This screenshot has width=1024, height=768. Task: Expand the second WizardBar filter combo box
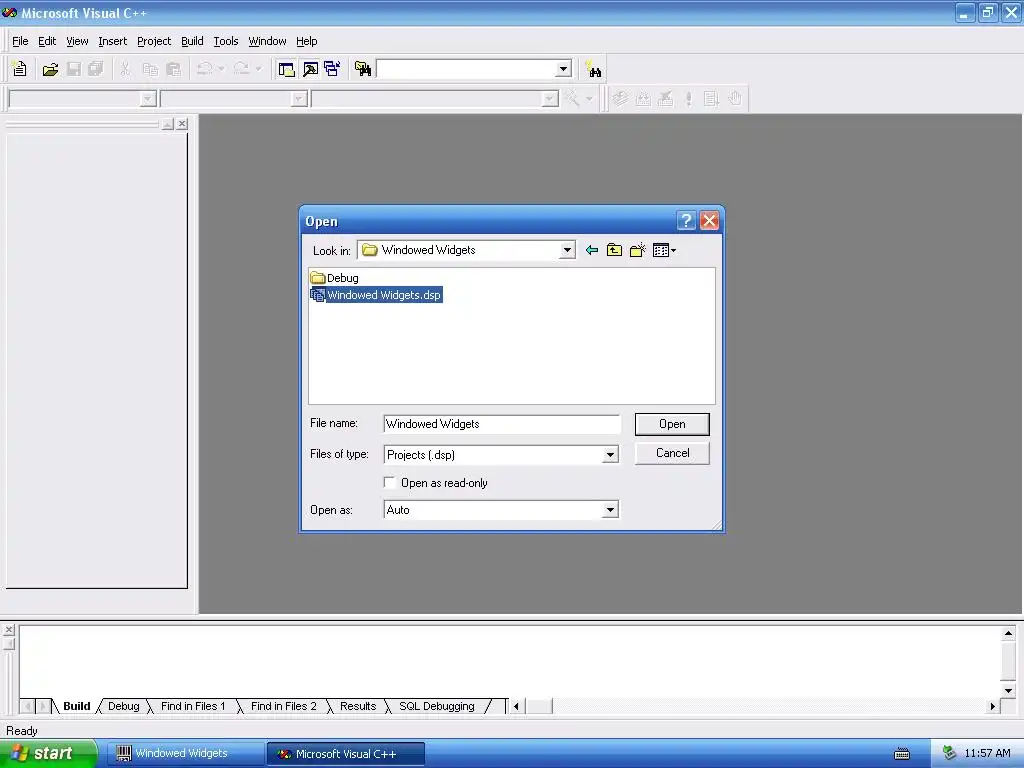(299, 99)
